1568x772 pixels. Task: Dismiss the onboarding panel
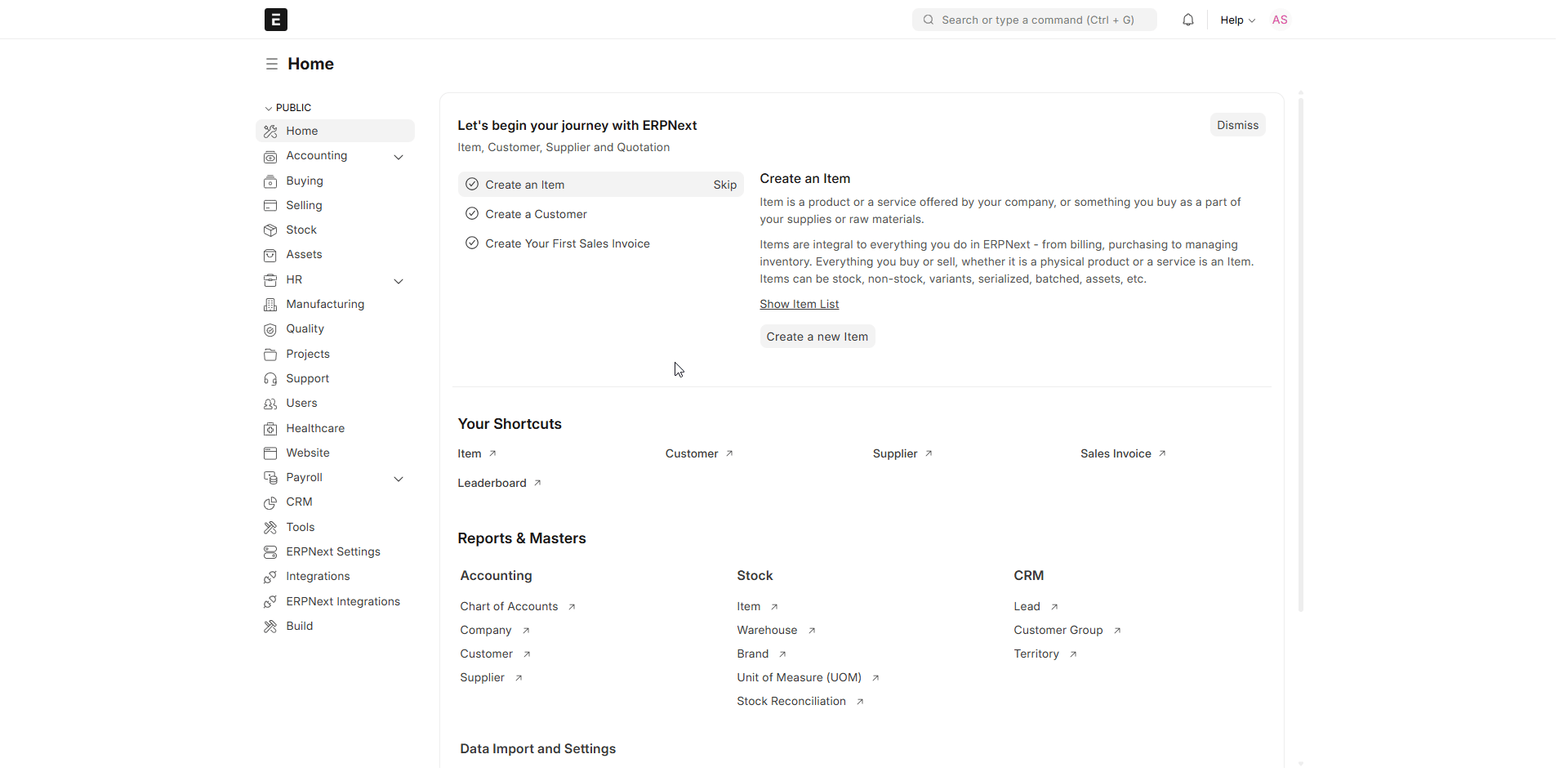tap(1237, 125)
